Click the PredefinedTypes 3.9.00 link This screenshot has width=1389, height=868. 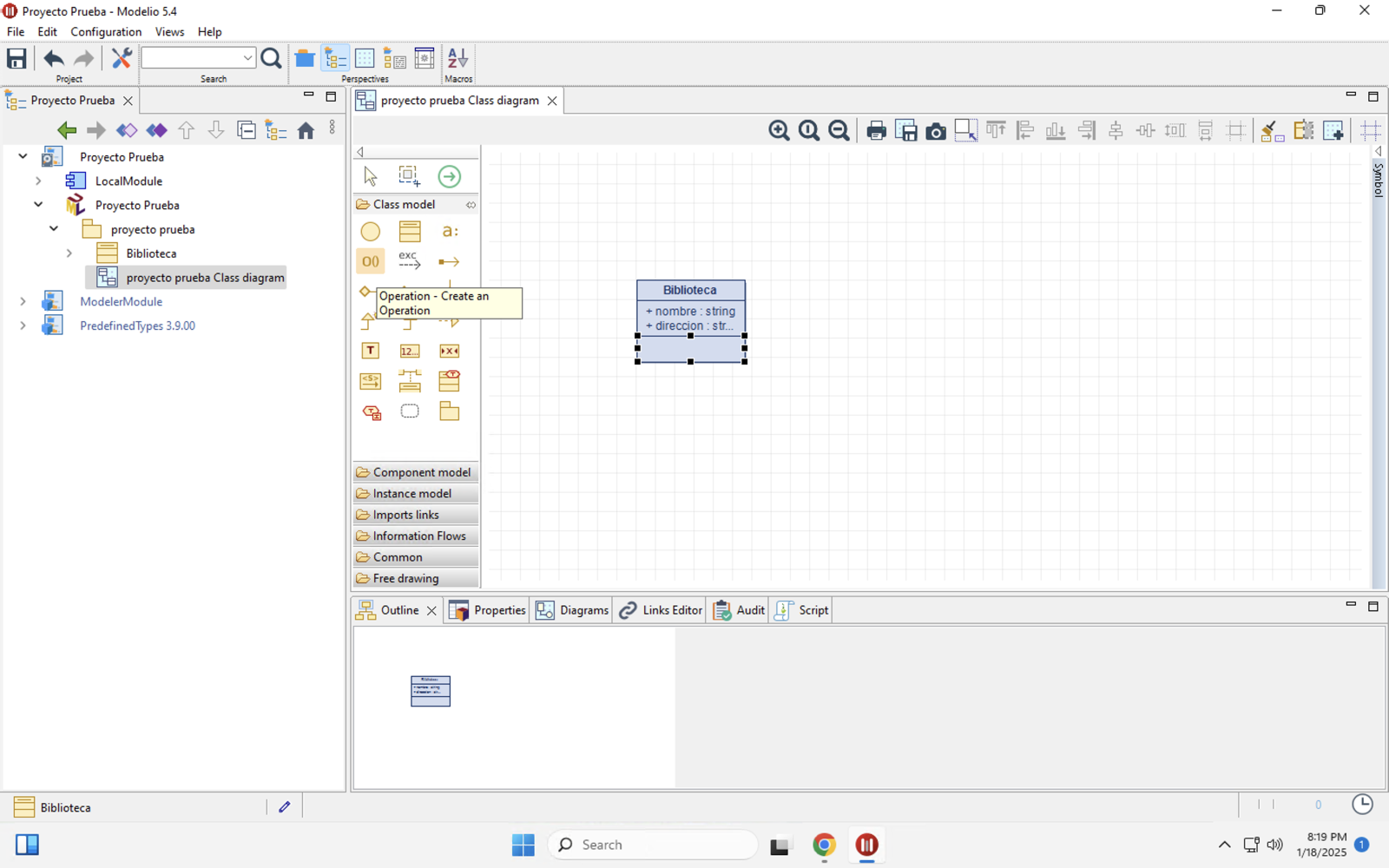pyautogui.click(x=137, y=325)
